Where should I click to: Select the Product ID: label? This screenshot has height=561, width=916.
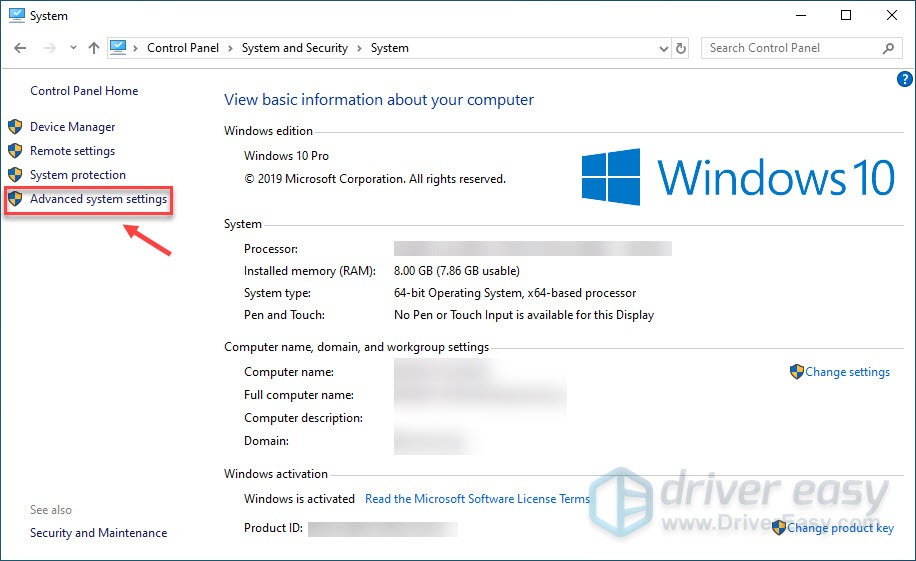pos(273,528)
